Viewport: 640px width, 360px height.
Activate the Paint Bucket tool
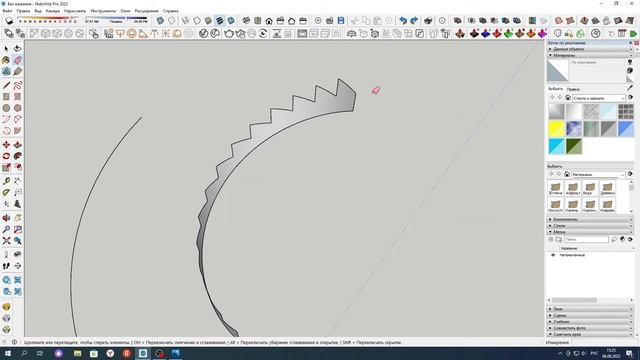(x=6, y=60)
